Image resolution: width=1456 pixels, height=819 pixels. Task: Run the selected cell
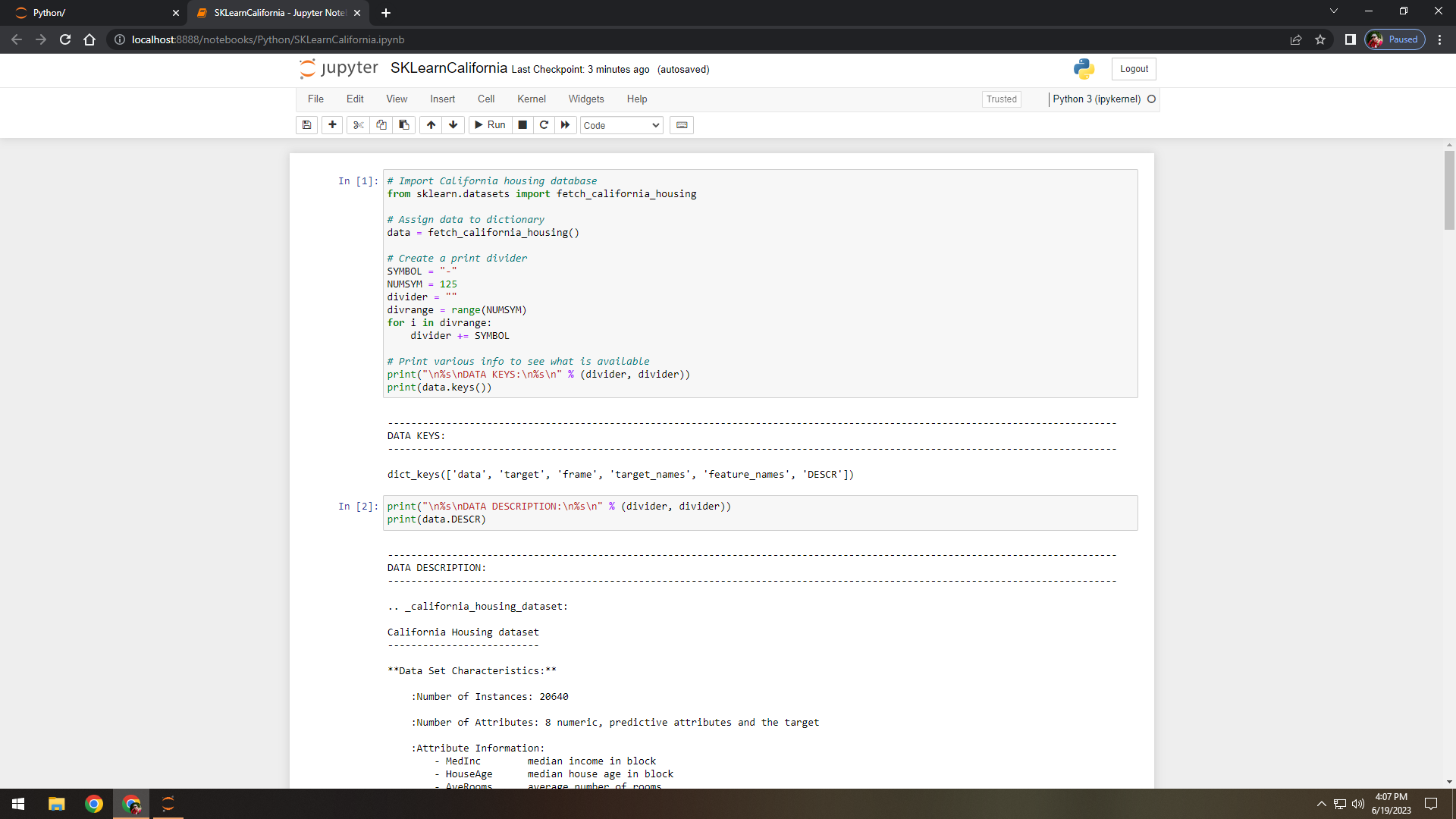(x=489, y=125)
